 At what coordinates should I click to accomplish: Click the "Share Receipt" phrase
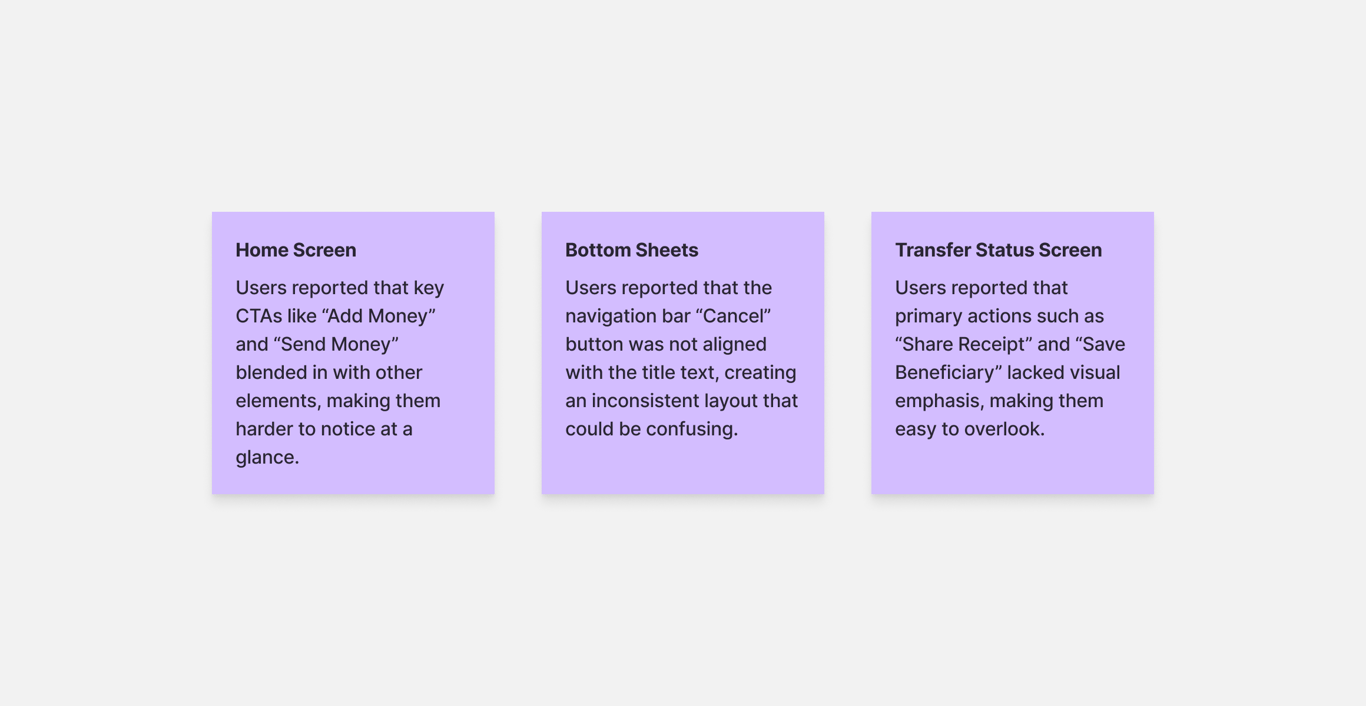pos(962,344)
